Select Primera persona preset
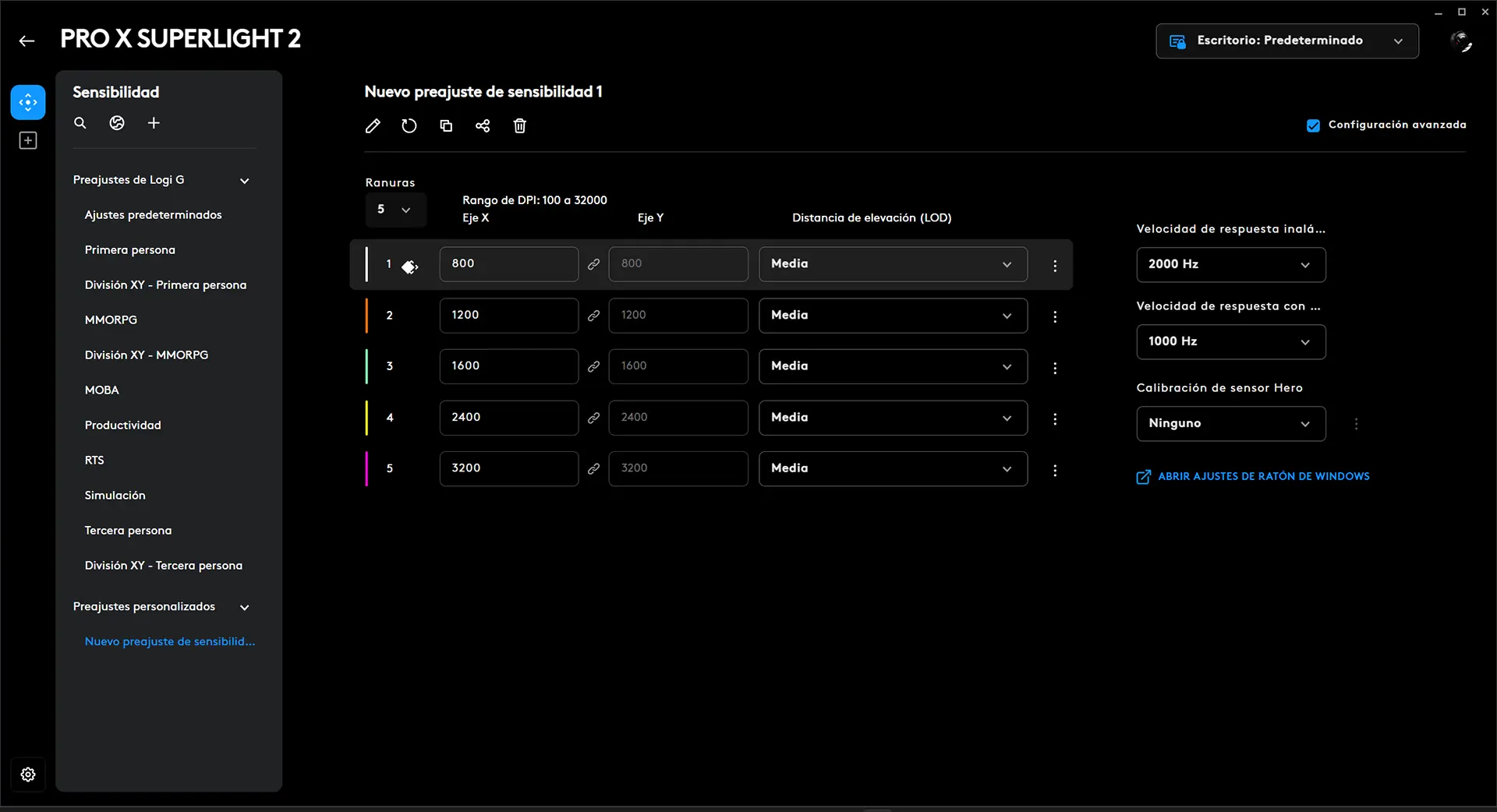This screenshot has width=1497, height=812. tap(130, 250)
